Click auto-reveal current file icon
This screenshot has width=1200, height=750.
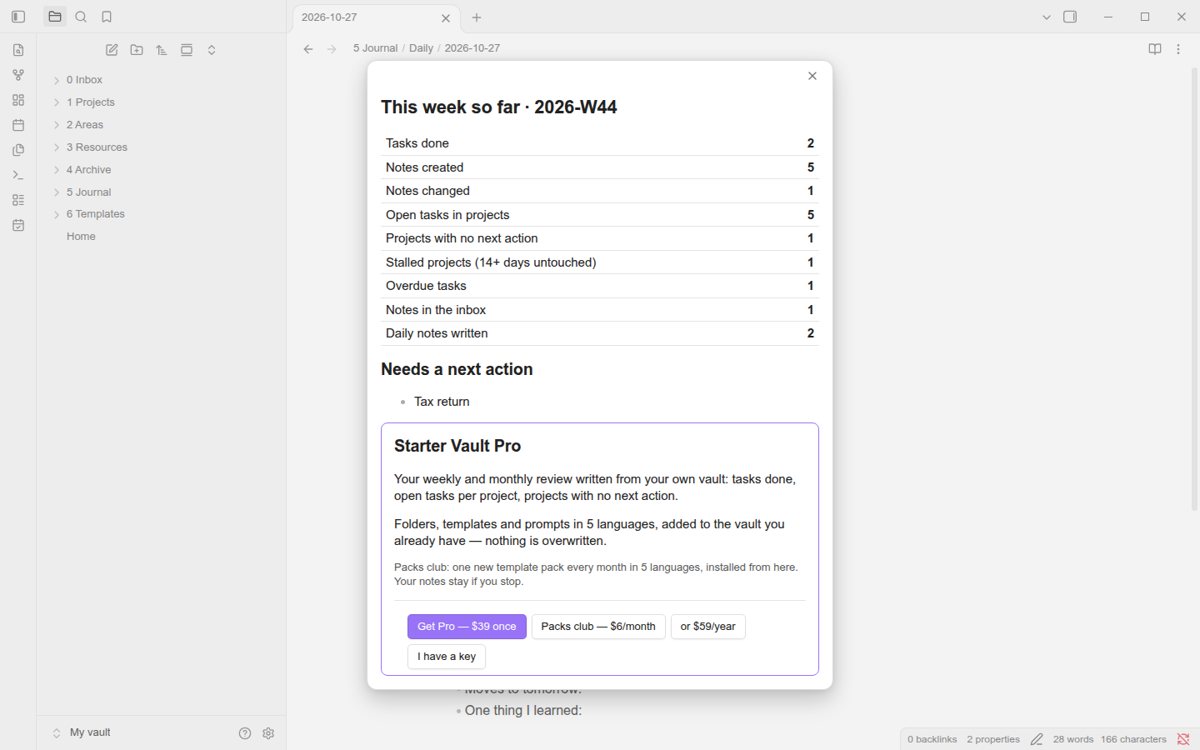(x=187, y=50)
